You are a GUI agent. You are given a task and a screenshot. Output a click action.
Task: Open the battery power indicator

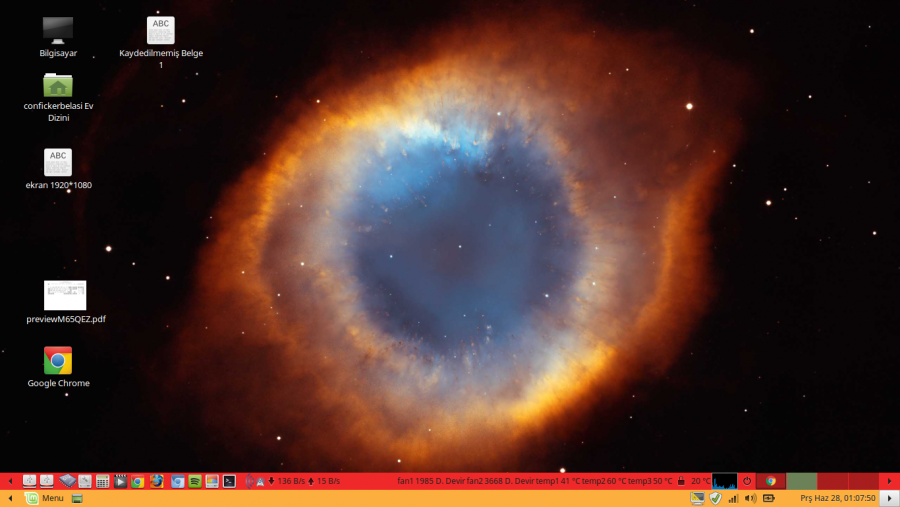point(769,498)
